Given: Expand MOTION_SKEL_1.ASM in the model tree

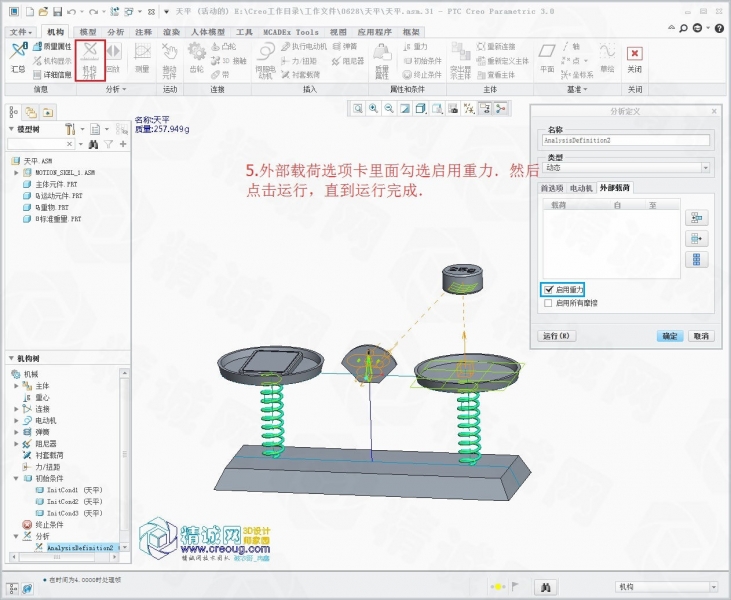Looking at the screenshot, I should [x=16, y=172].
